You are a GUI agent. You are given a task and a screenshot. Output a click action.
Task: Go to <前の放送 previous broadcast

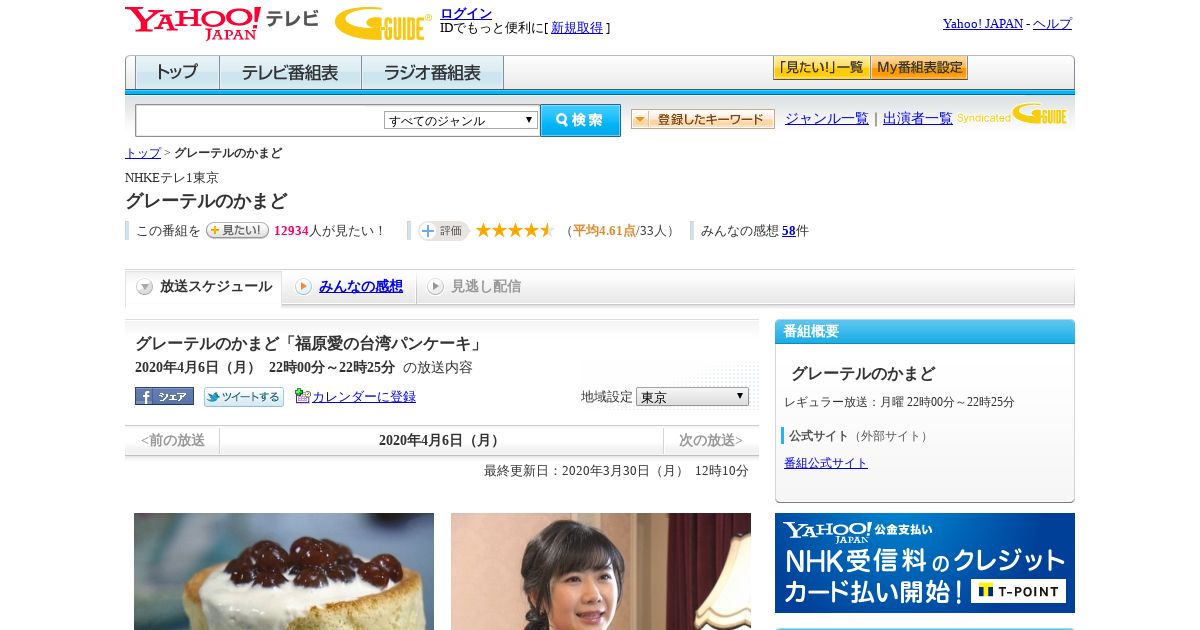[173, 440]
